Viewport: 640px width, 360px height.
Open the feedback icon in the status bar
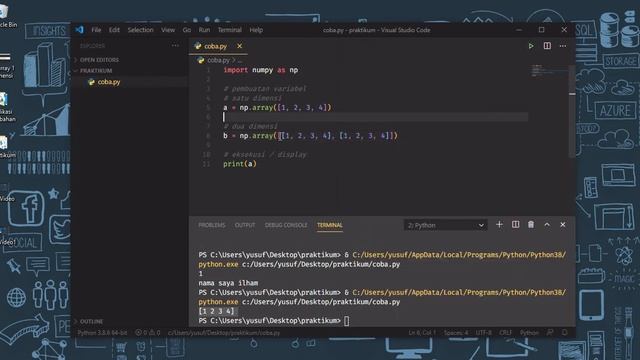pos(550,333)
